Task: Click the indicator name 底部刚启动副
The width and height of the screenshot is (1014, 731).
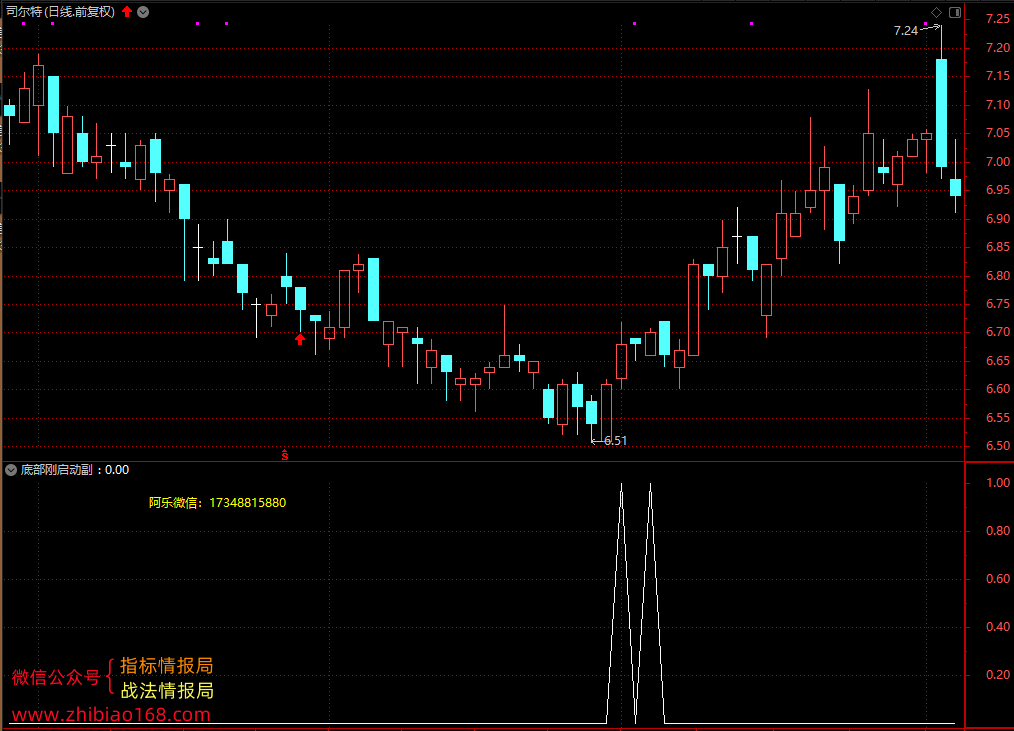Action: pyautogui.click(x=56, y=470)
